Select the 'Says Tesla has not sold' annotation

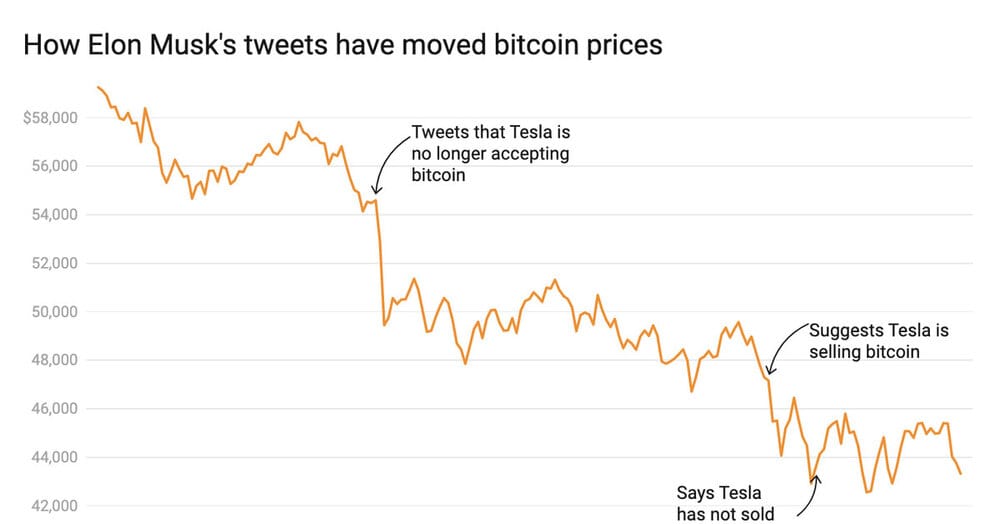[725, 503]
